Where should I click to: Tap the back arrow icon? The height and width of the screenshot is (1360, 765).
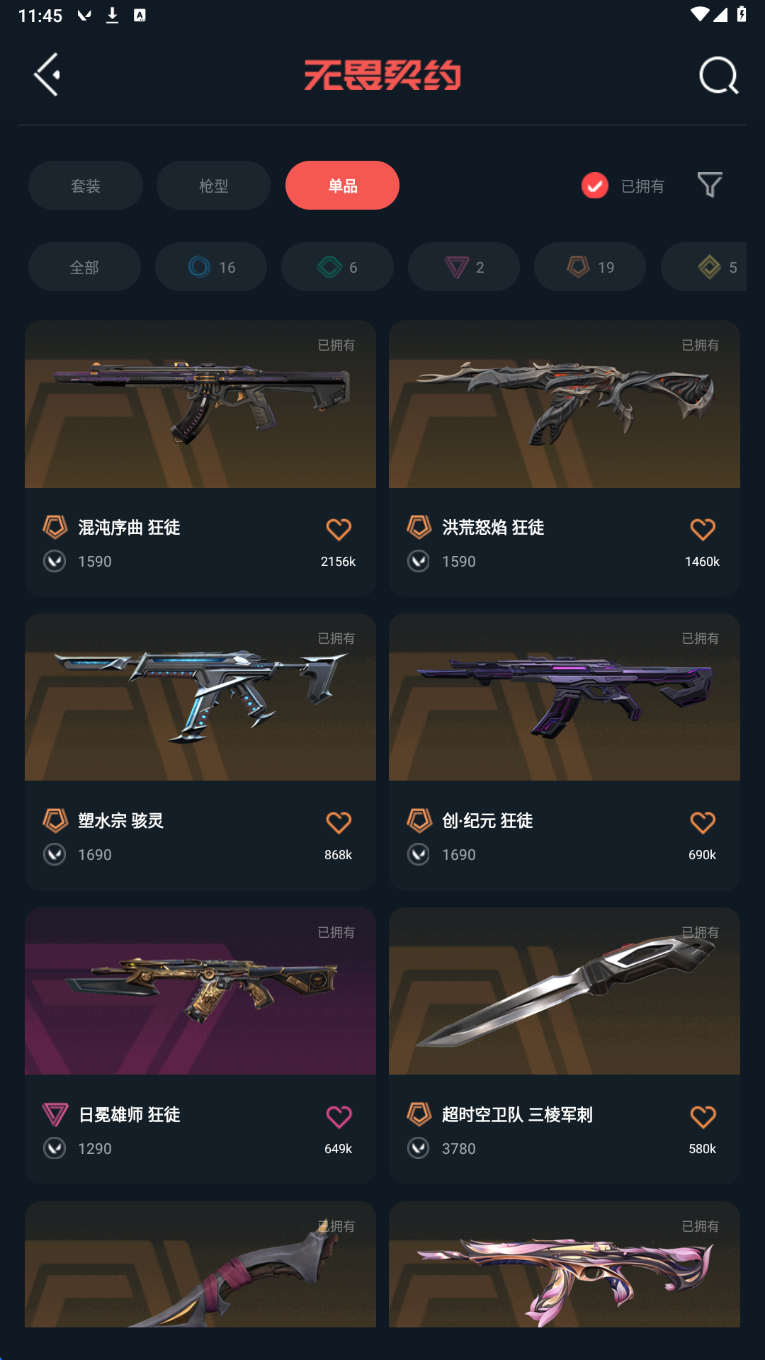47,75
